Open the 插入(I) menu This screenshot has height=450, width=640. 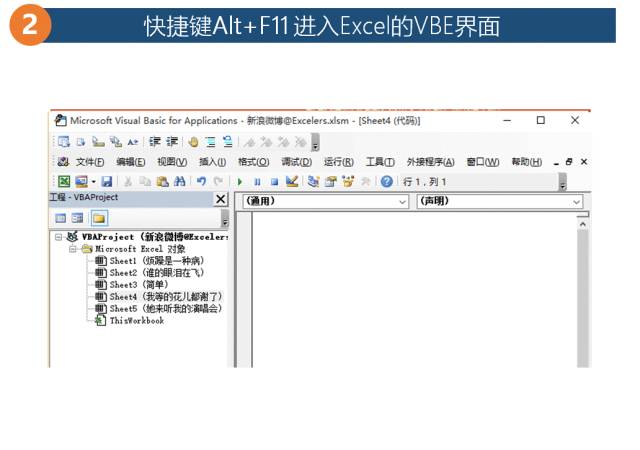tap(212, 162)
